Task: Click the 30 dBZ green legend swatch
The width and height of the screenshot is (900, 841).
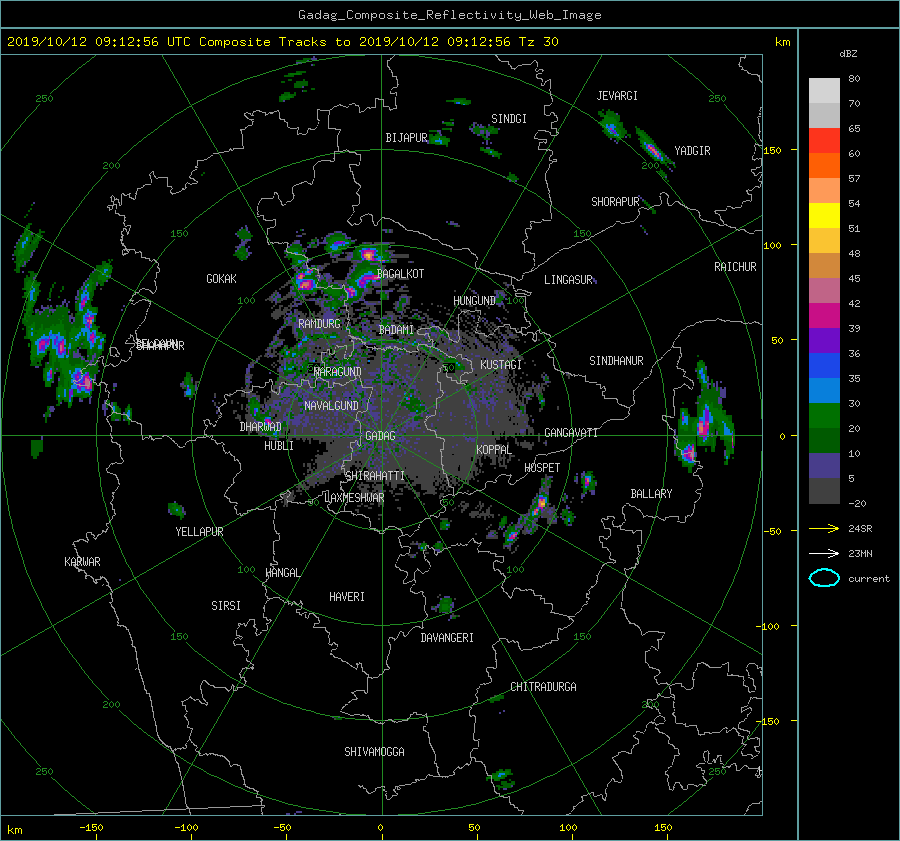Action: 824,416
